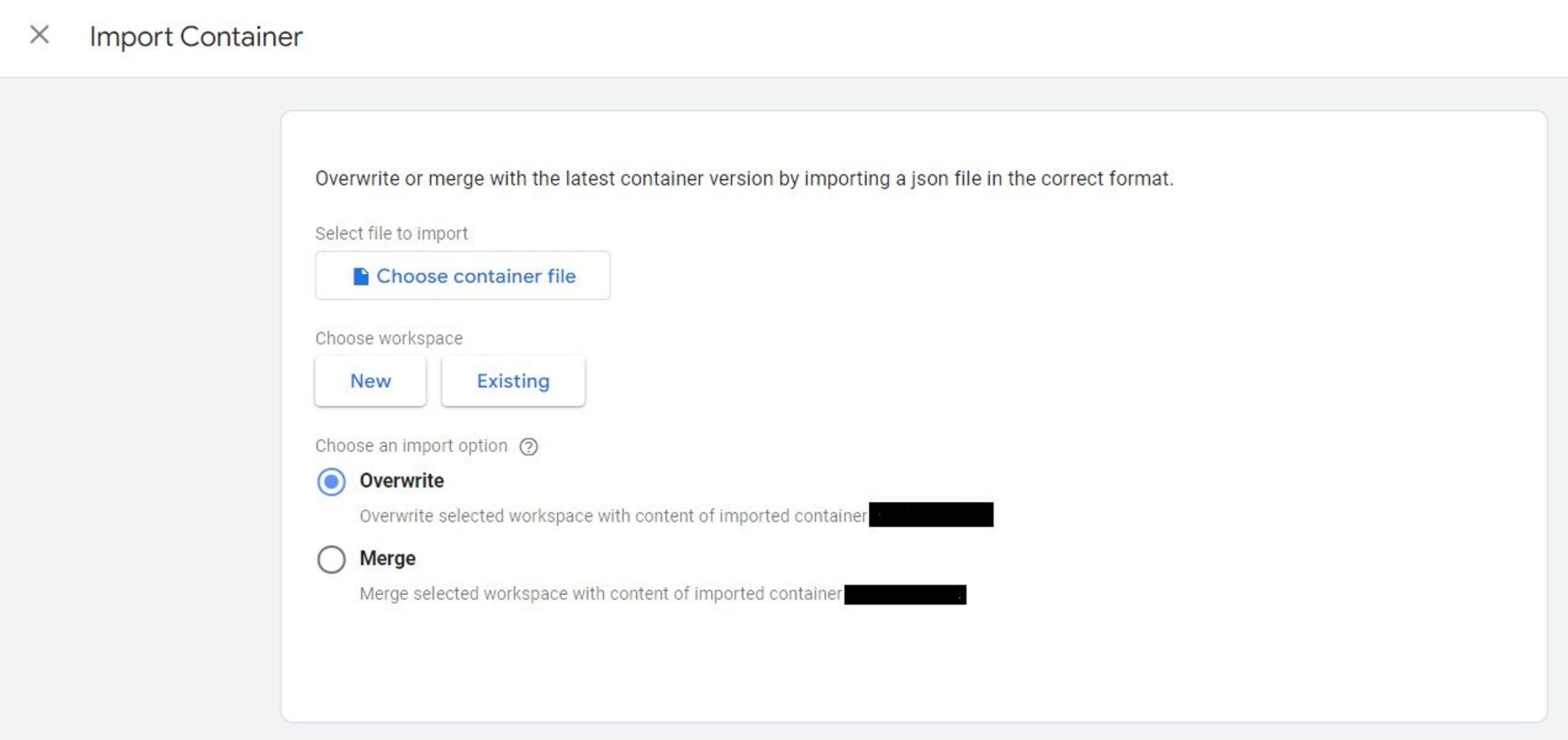The image size is (1568, 740).
Task: Click the 'Select file to import' label
Action: pyautogui.click(x=391, y=233)
